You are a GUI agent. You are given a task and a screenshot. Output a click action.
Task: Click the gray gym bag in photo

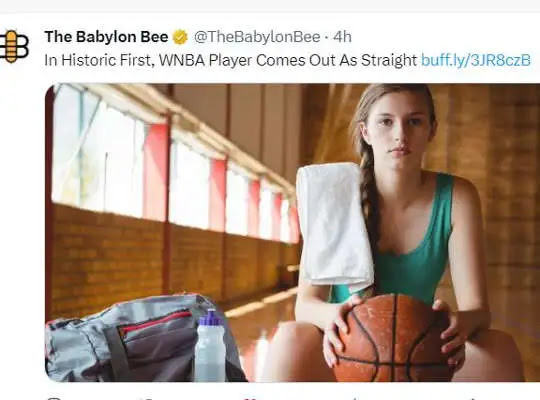click(x=138, y=339)
